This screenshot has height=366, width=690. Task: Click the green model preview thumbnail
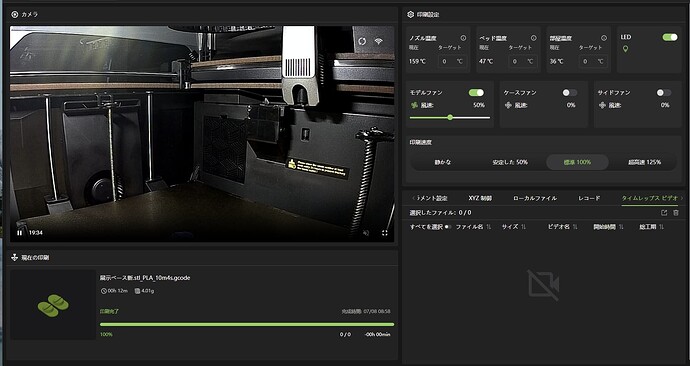point(53,305)
